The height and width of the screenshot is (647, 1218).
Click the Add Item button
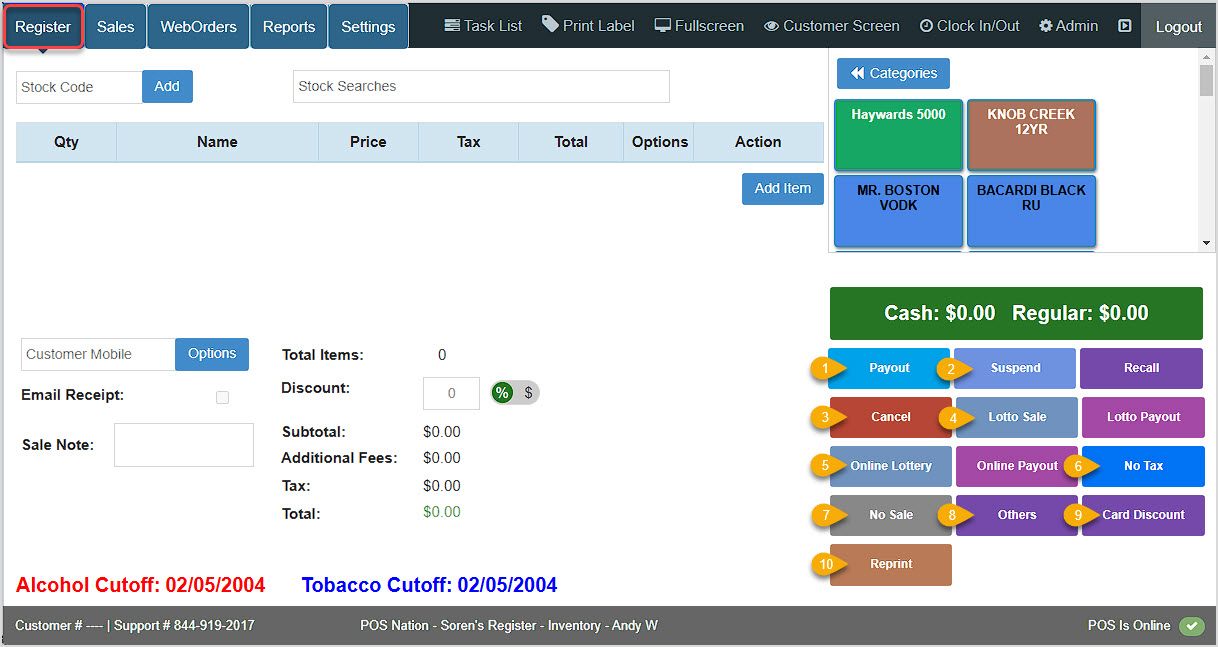(x=782, y=188)
